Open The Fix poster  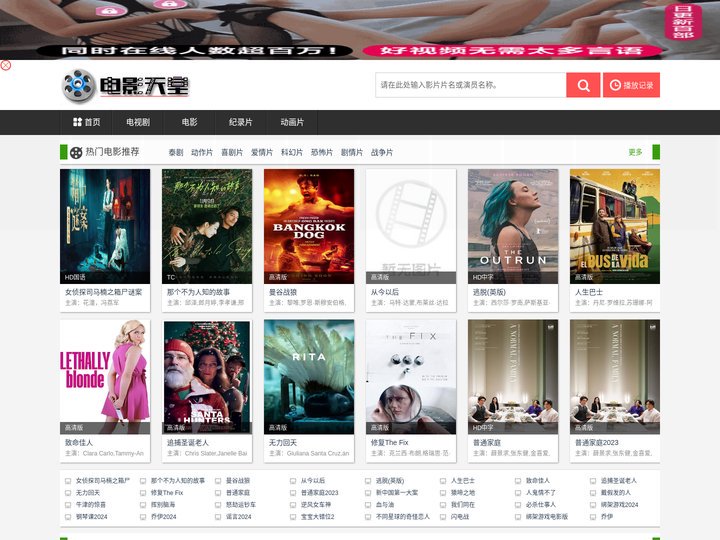(x=411, y=377)
